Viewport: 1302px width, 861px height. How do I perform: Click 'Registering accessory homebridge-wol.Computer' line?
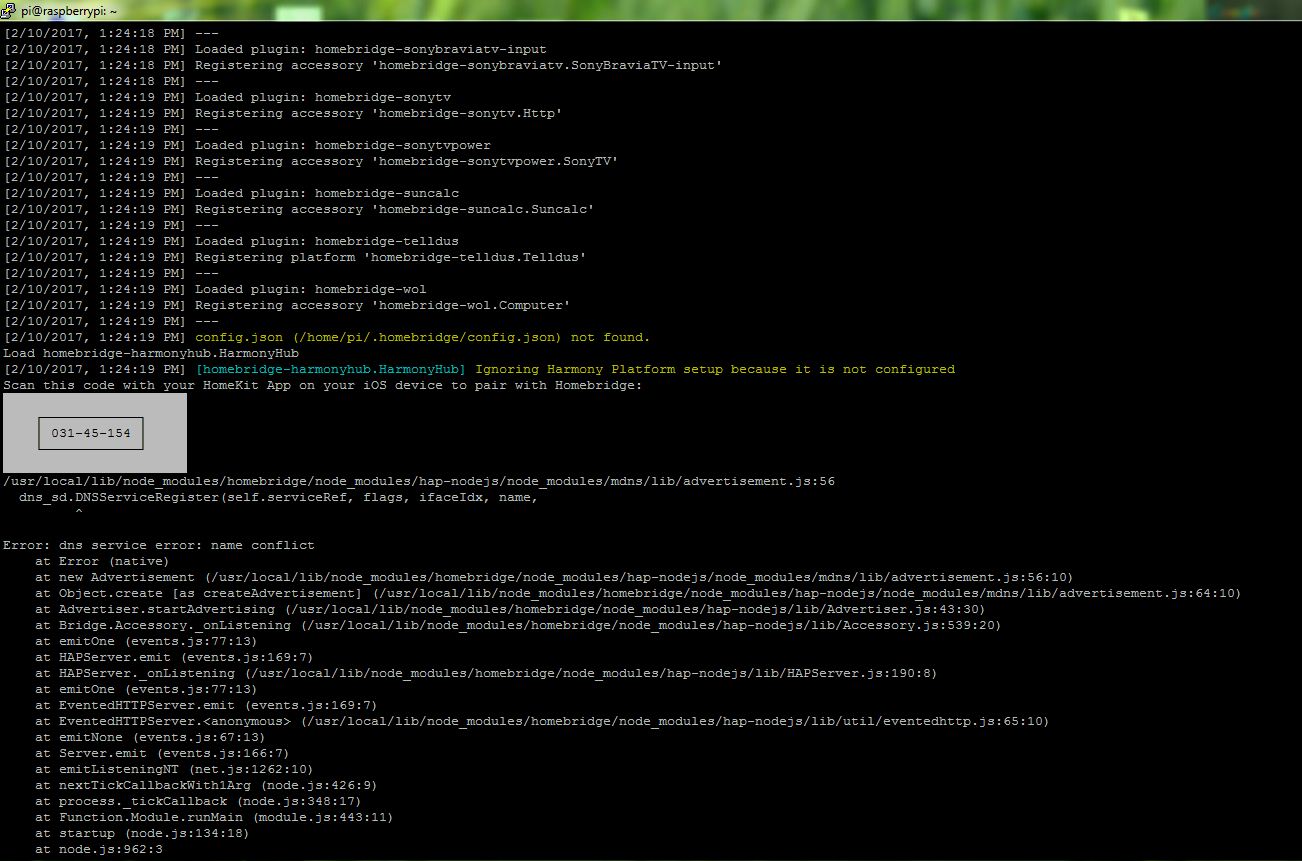(386, 305)
